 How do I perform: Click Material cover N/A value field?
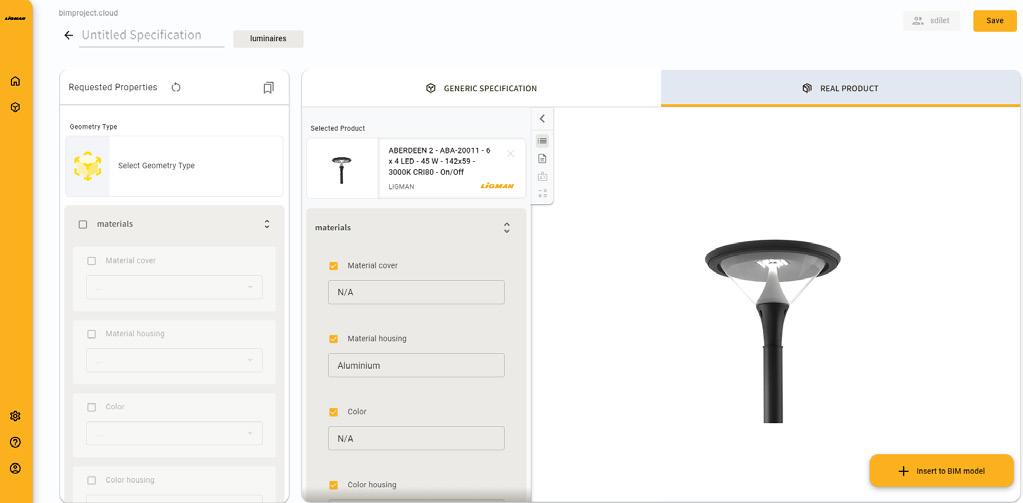click(416, 292)
